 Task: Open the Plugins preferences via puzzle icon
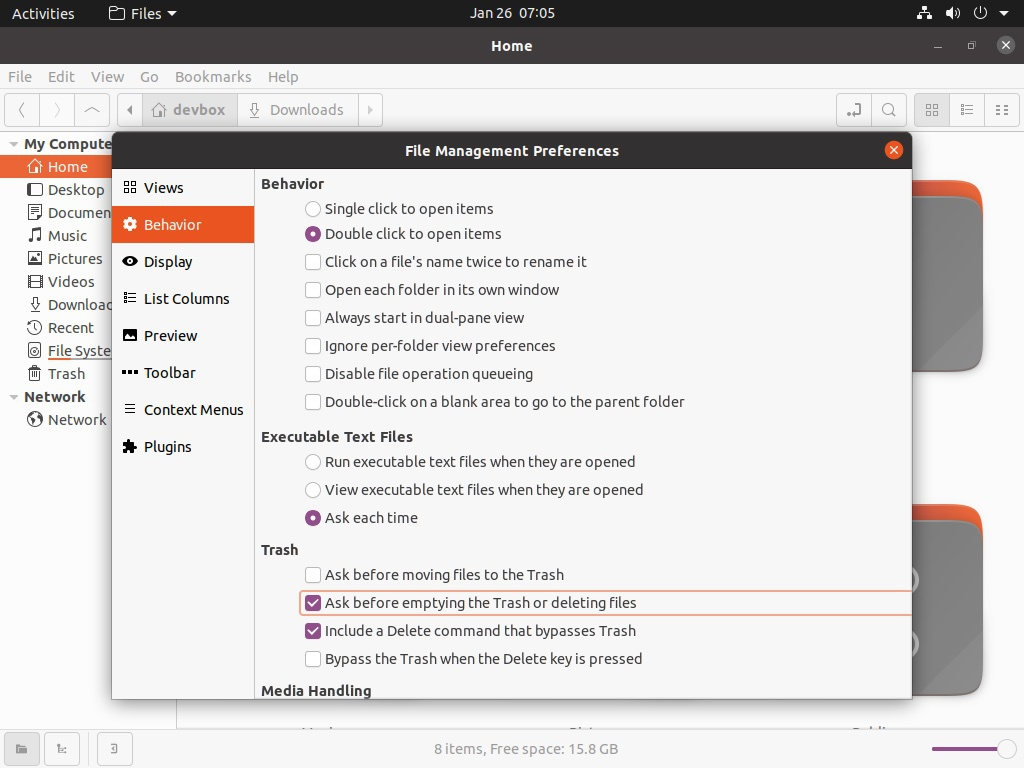point(165,446)
